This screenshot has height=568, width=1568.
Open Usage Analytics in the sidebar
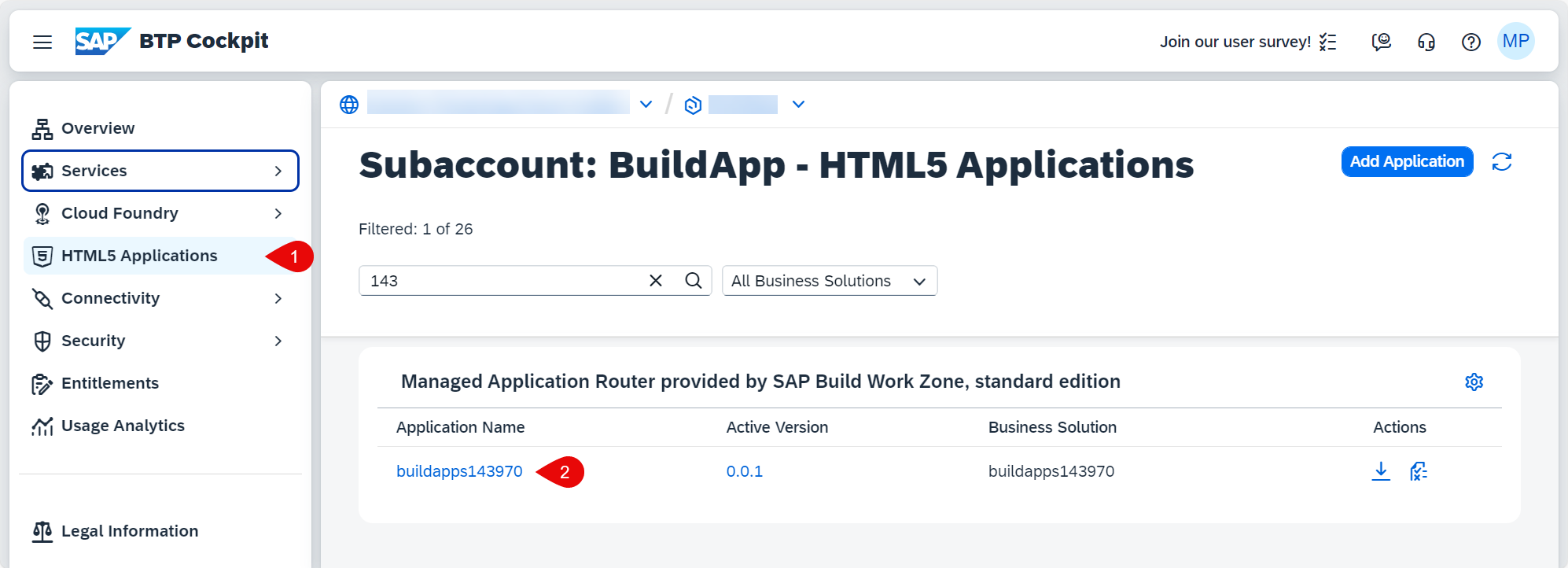point(160,426)
